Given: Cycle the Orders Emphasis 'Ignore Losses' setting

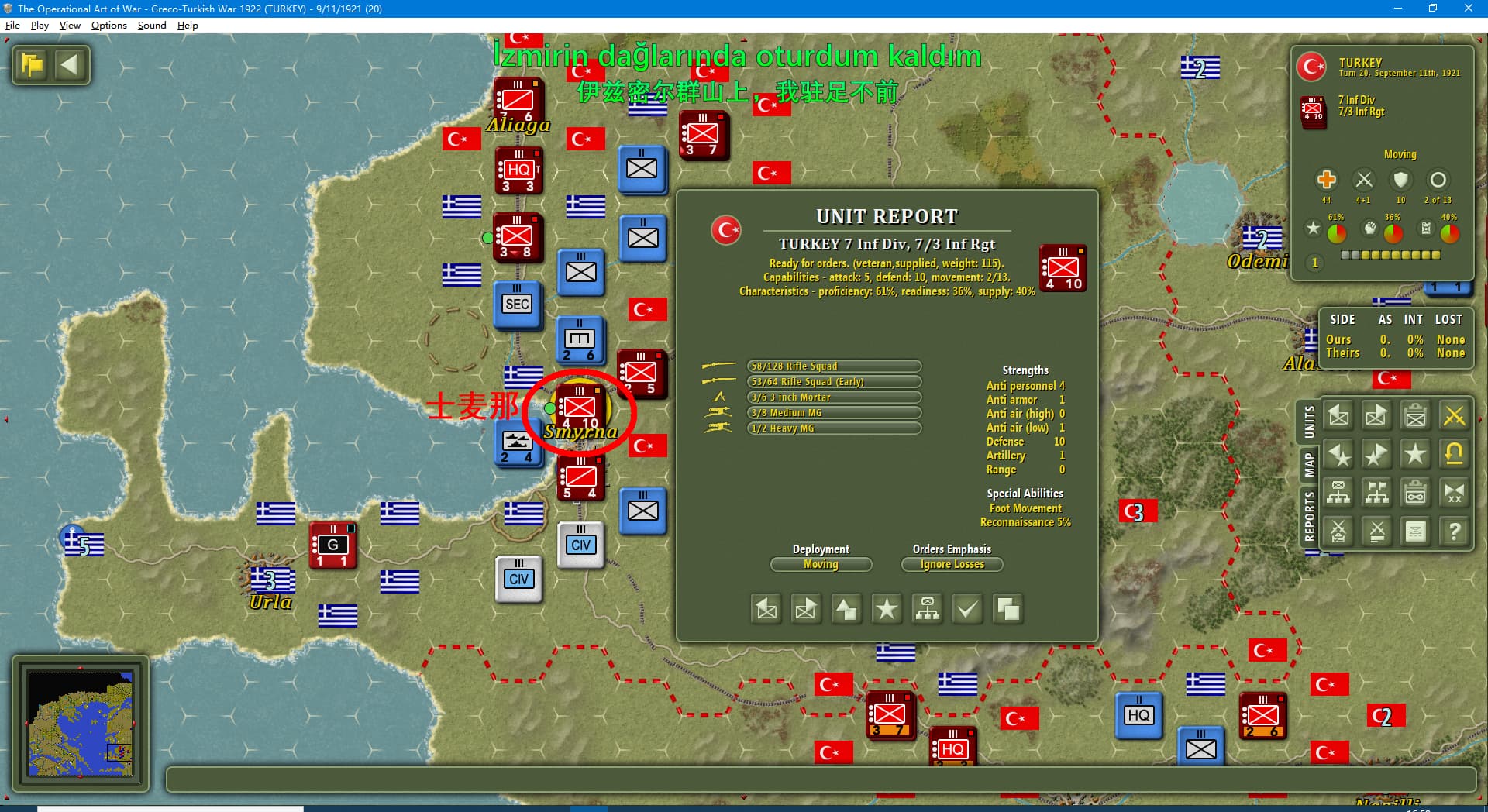Looking at the screenshot, I should click(952, 565).
